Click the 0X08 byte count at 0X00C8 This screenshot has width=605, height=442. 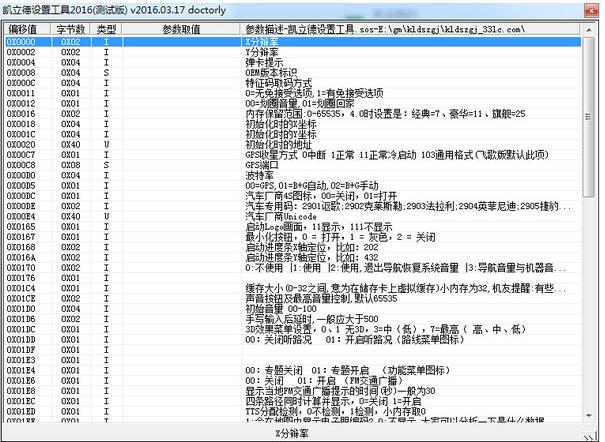[71, 165]
